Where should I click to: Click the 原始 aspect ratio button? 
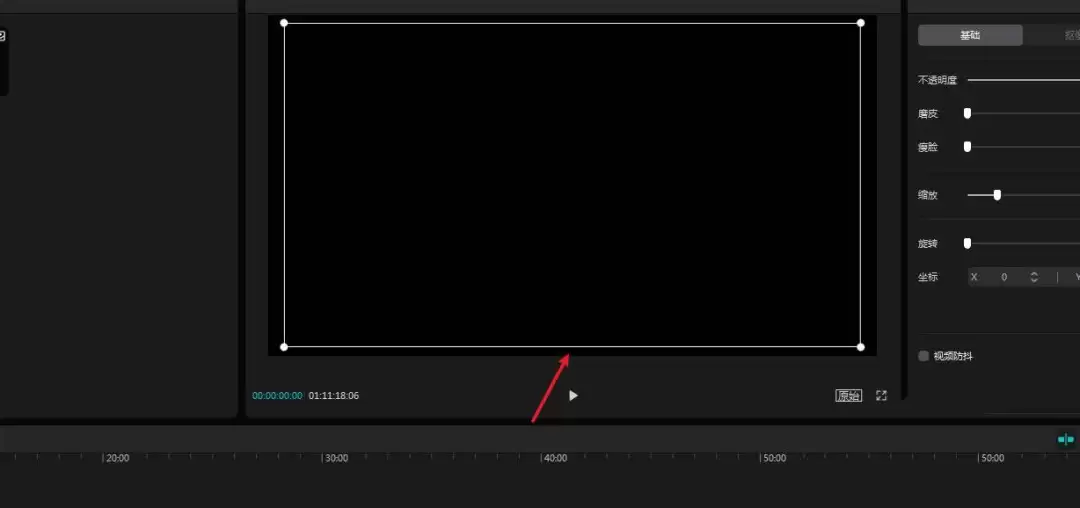[x=848, y=396]
